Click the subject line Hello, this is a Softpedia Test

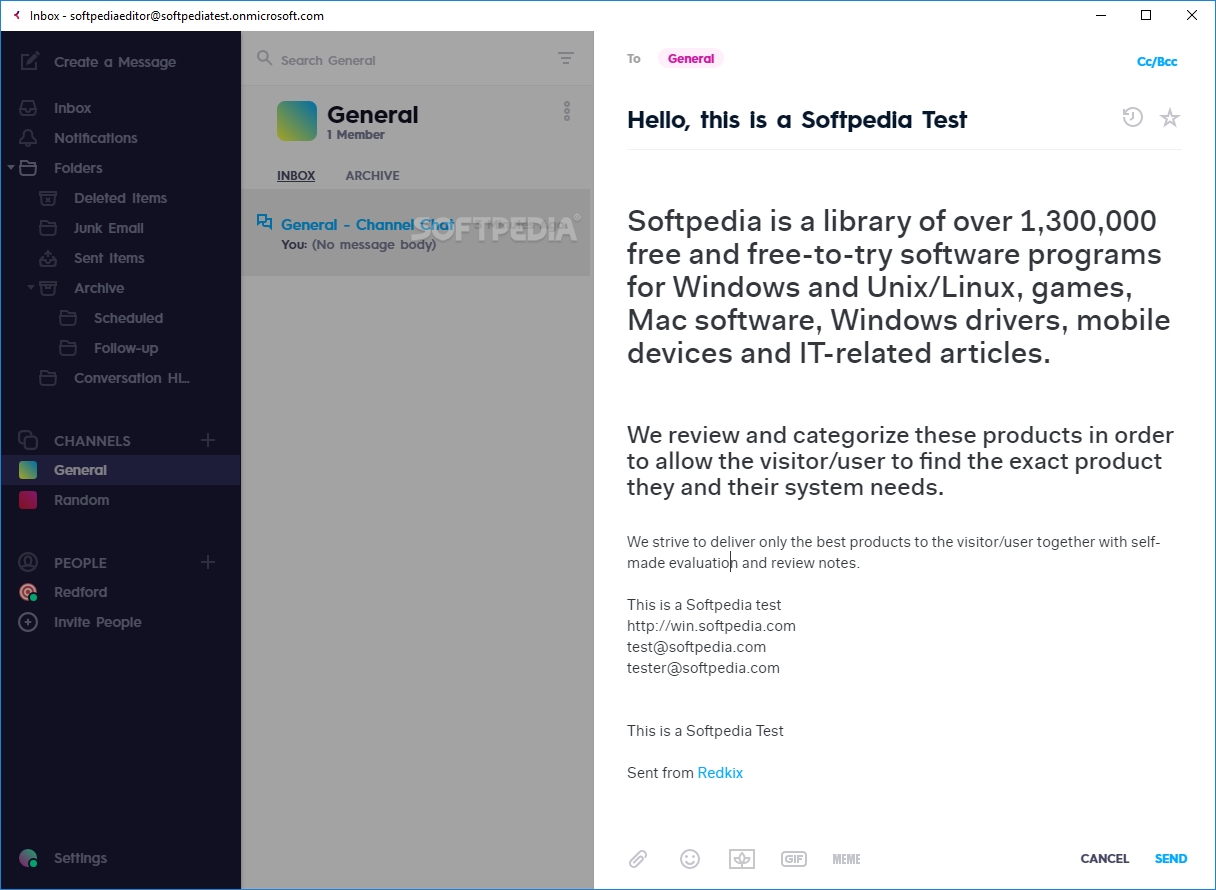coord(797,120)
